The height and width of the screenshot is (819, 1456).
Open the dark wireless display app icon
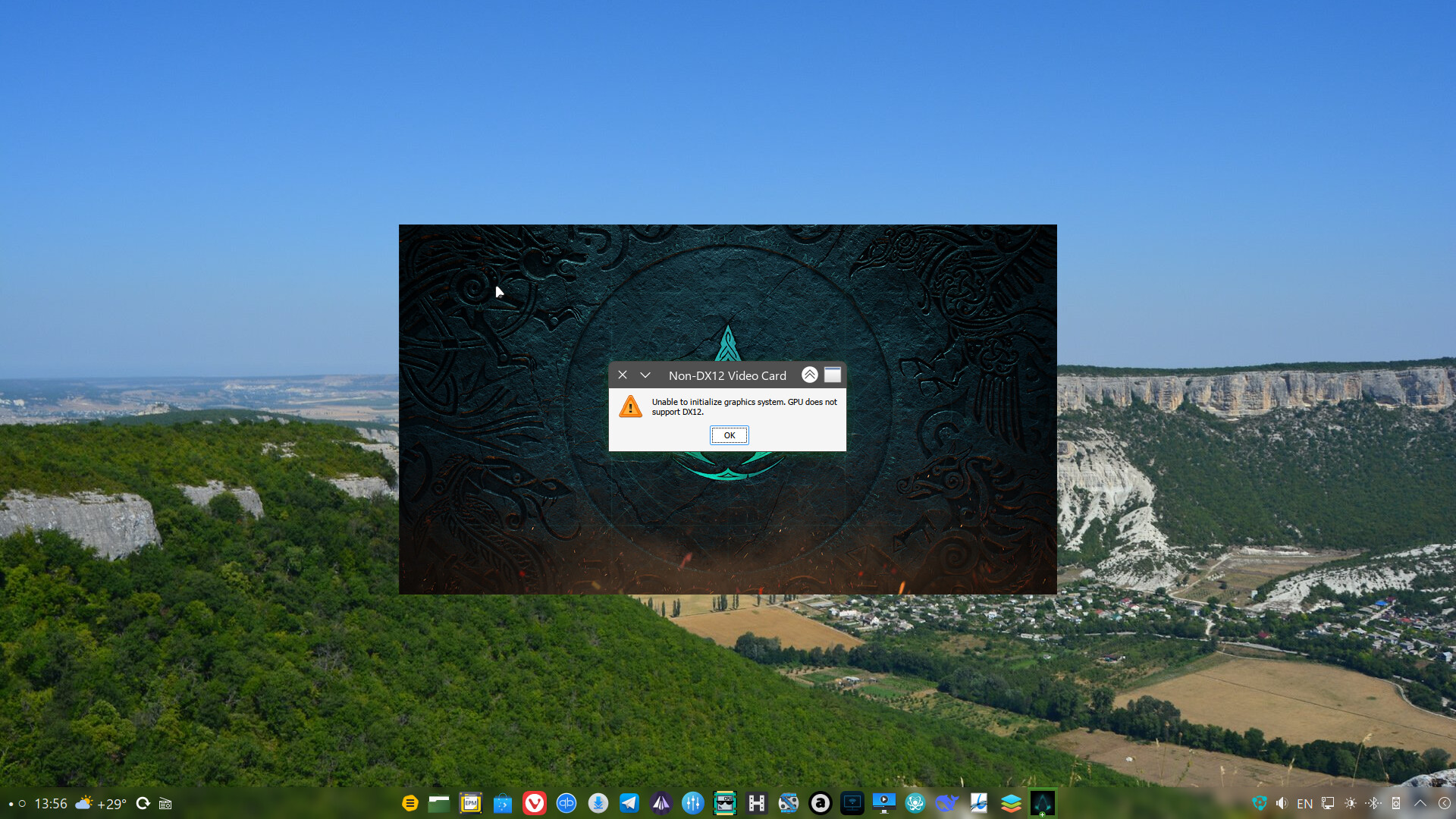[852, 803]
